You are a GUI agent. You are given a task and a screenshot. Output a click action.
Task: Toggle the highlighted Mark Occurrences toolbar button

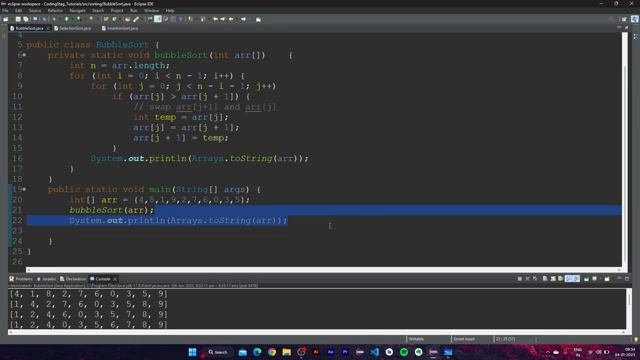pos(158,19)
